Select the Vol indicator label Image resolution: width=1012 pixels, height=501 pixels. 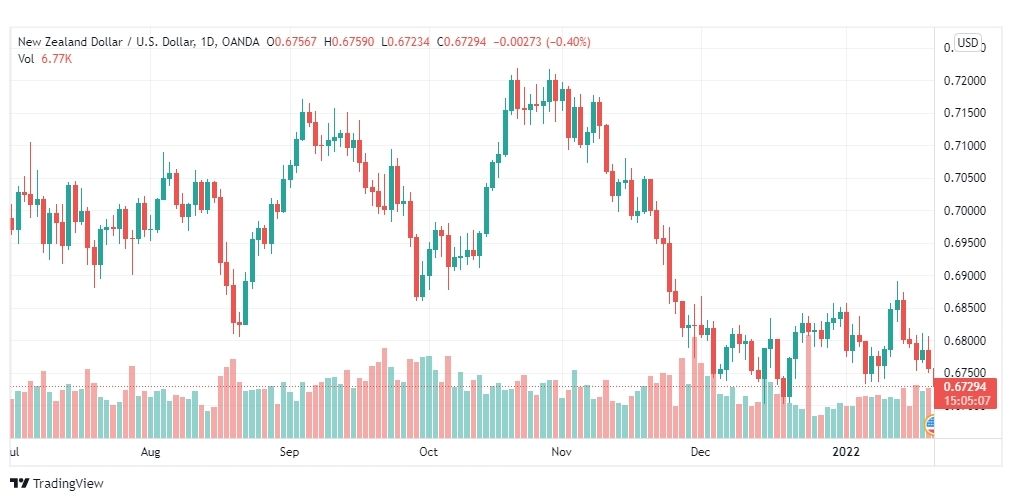pyautogui.click(x=25, y=58)
